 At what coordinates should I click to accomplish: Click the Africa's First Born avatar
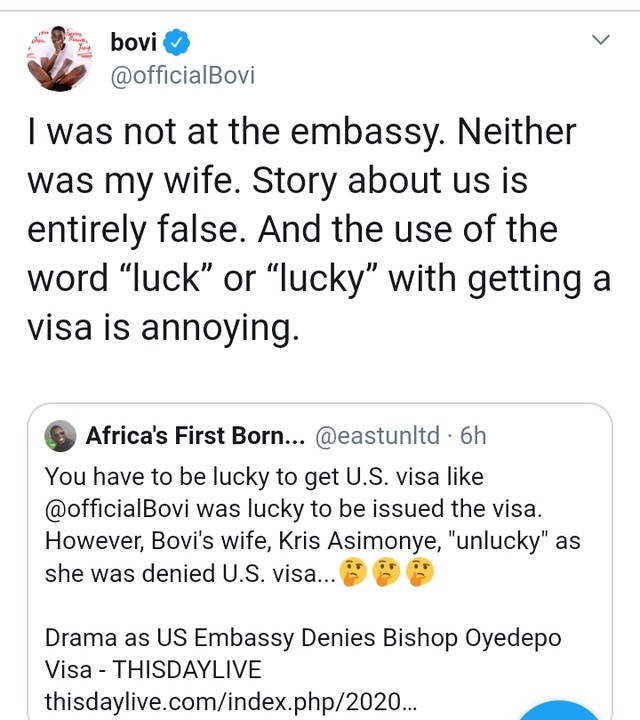tap(61, 436)
